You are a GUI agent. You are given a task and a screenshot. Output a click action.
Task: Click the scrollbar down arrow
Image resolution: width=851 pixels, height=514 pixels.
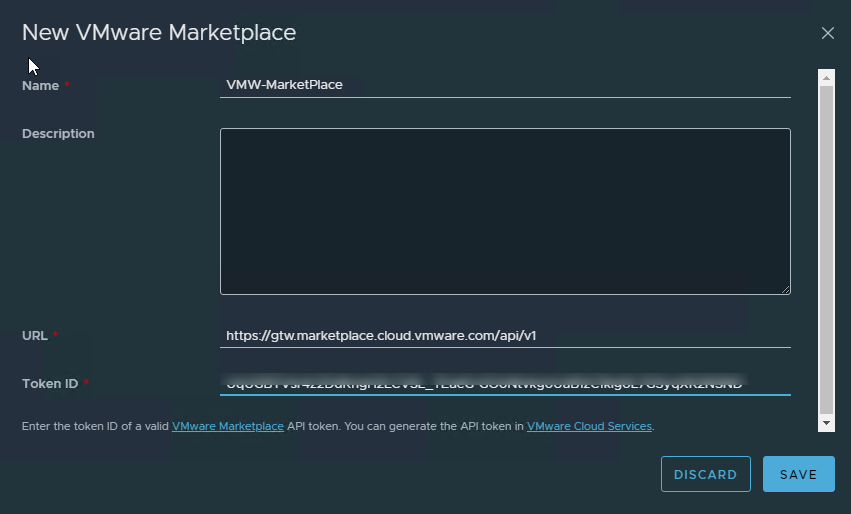point(826,423)
